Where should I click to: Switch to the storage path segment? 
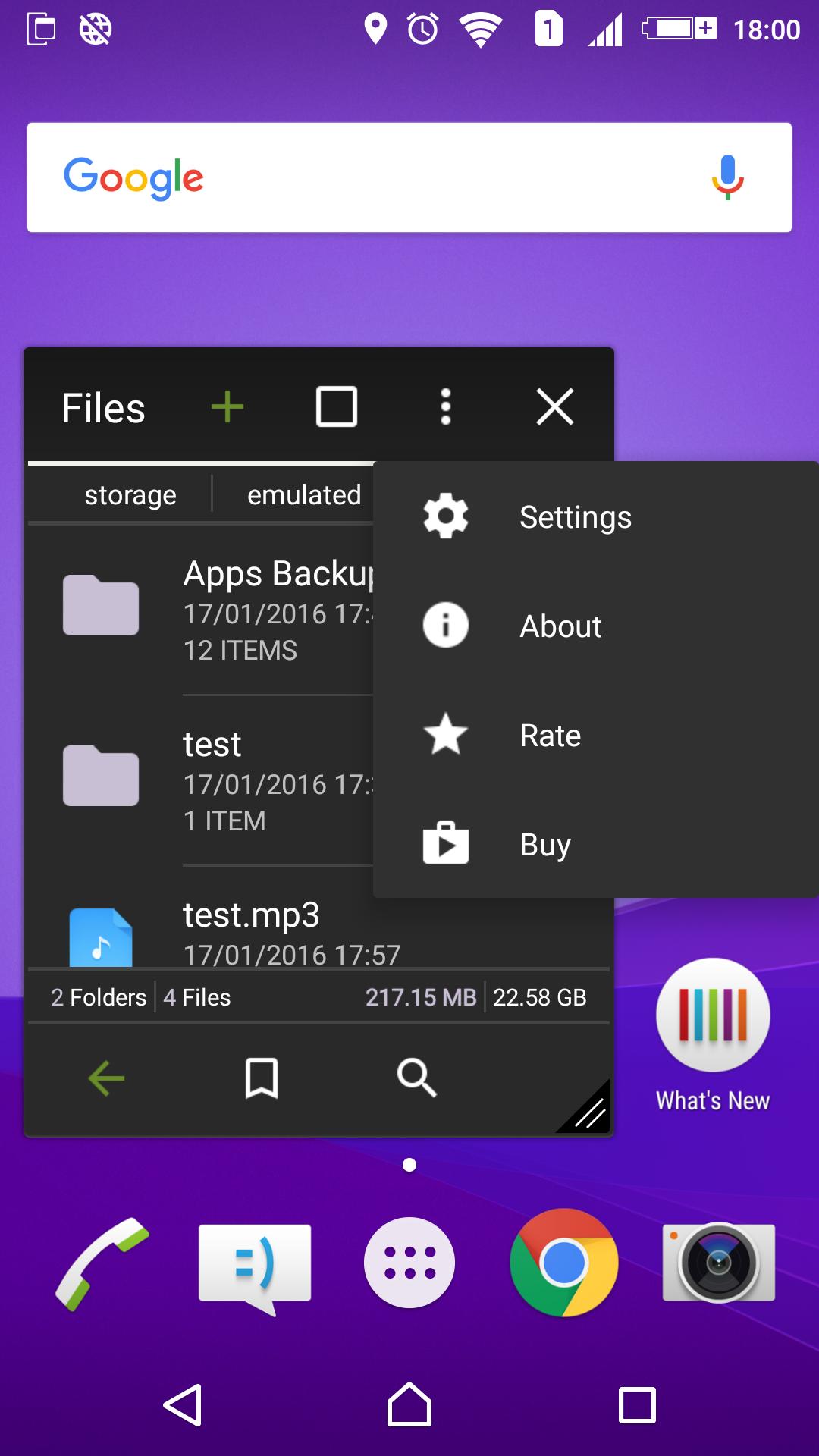point(130,495)
